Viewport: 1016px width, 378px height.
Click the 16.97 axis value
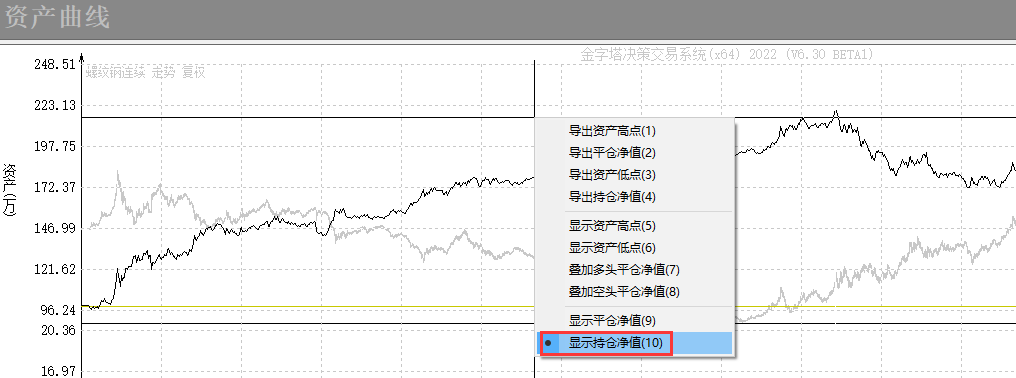(x=58, y=372)
